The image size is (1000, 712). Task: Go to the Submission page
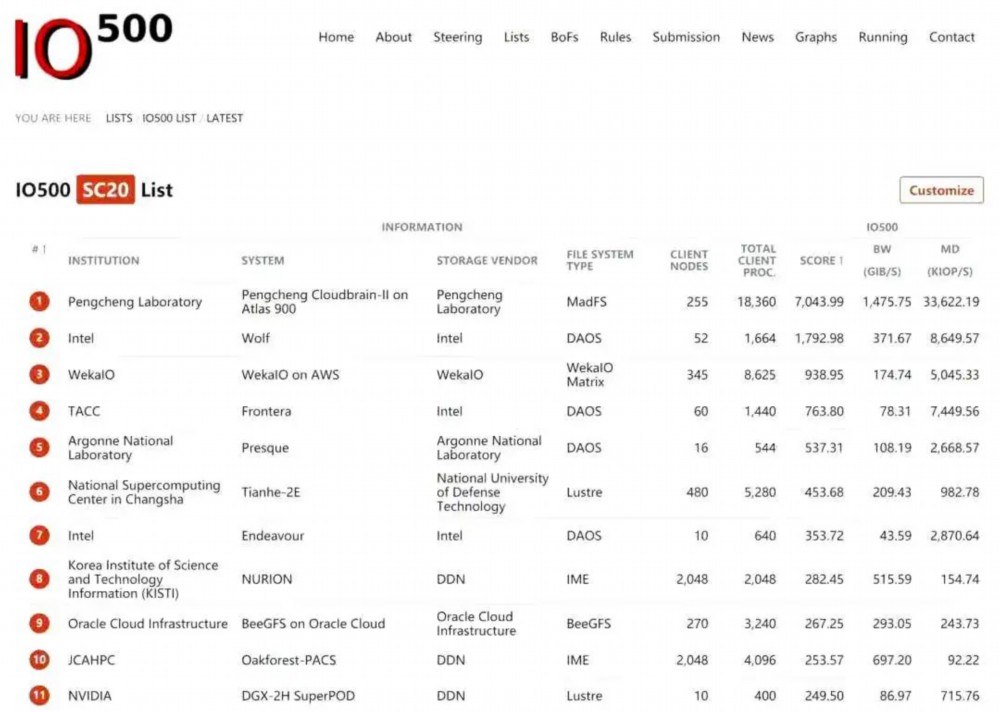[x=686, y=37]
